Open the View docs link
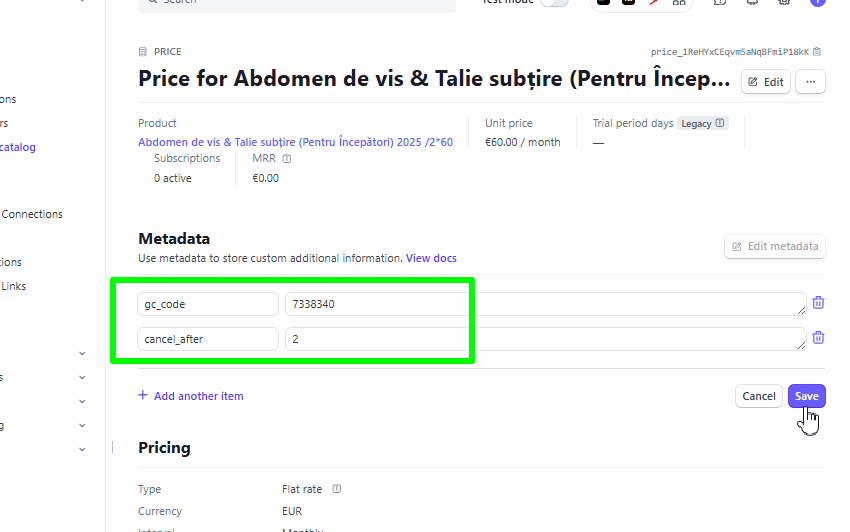The image size is (850, 532). click(x=431, y=258)
